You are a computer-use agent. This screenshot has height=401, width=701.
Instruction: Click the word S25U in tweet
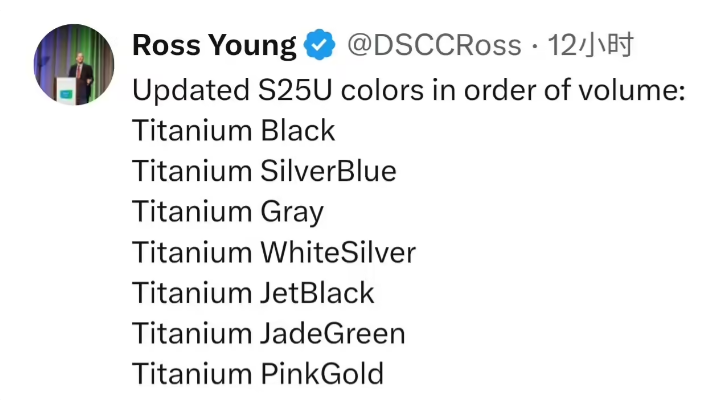click(295, 90)
